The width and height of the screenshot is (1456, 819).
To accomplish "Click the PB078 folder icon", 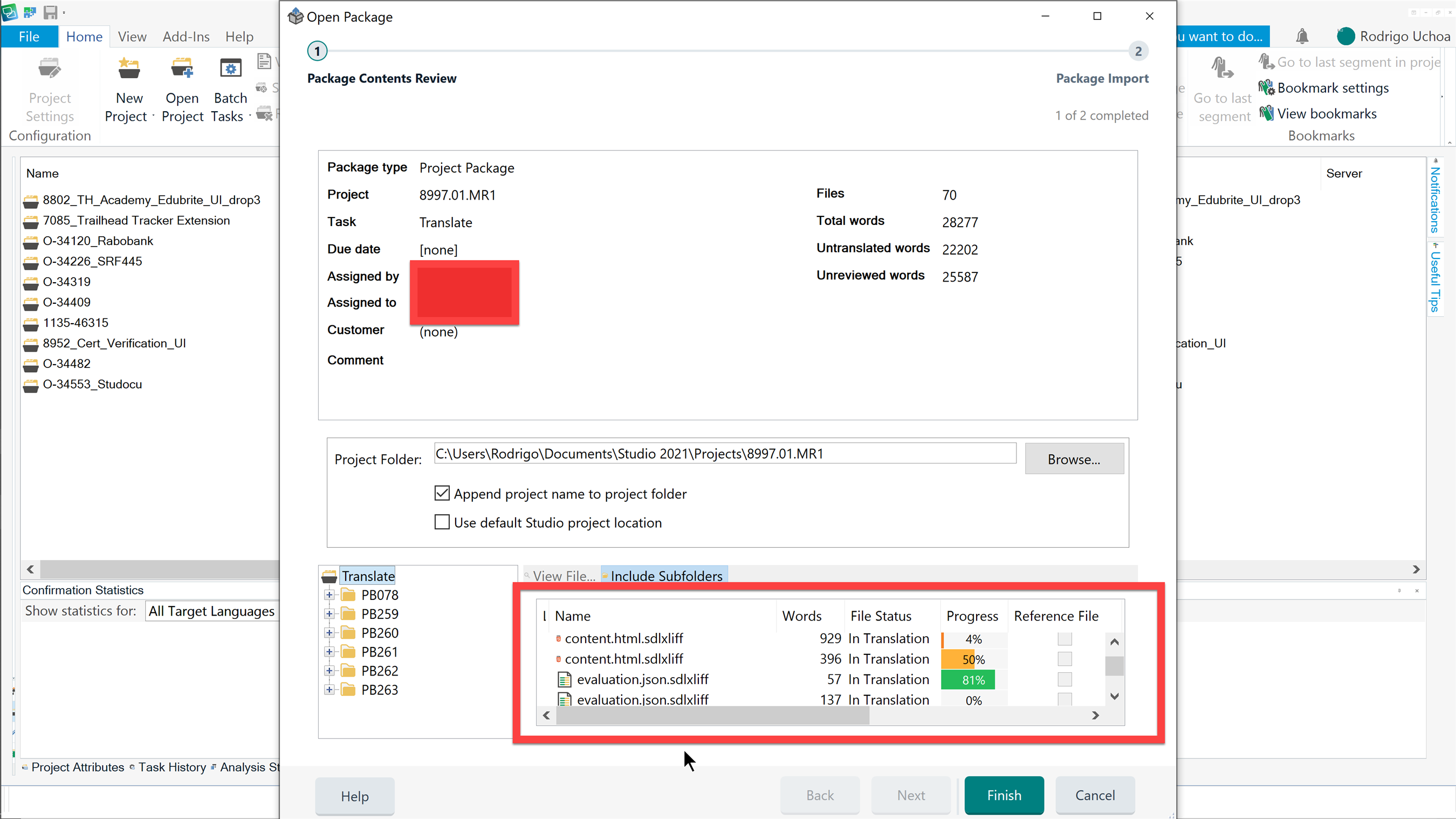I will 349,595.
